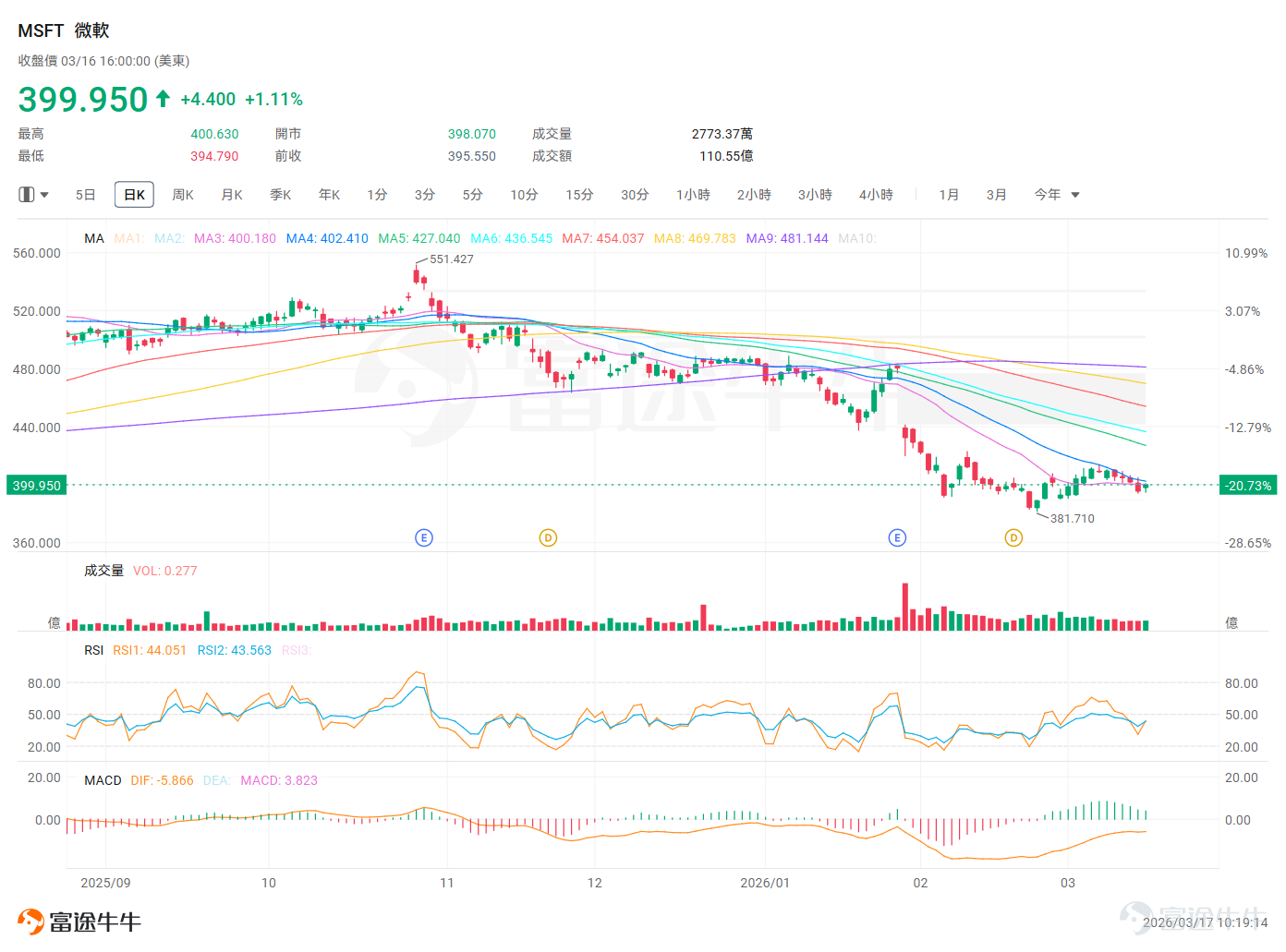Viewport: 1286px width, 952px height.
Task: Click the 381.710 low price annotation
Action: tap(1073, 519)
